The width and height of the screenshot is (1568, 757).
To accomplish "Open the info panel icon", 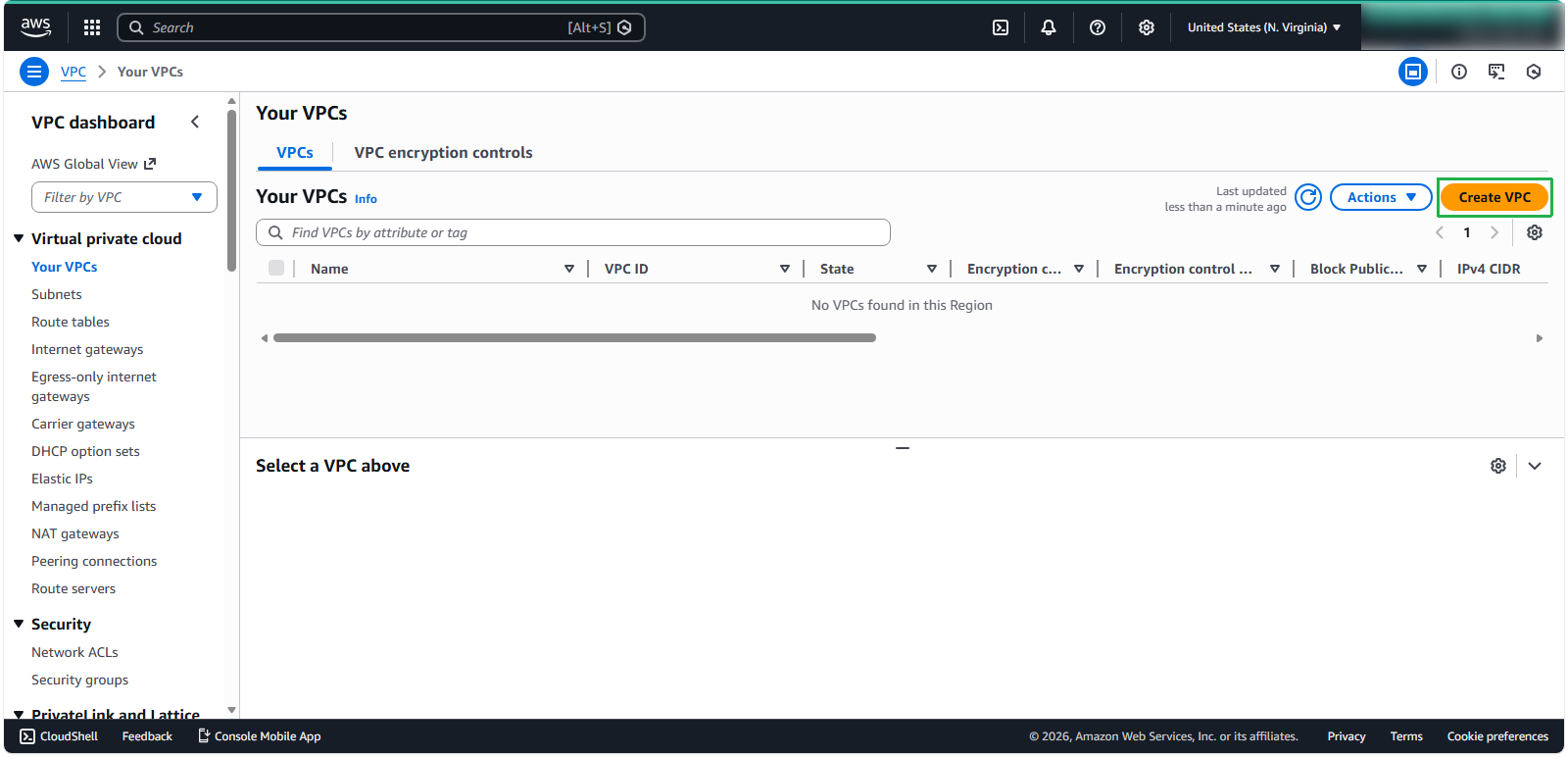I will point(1459,72).
